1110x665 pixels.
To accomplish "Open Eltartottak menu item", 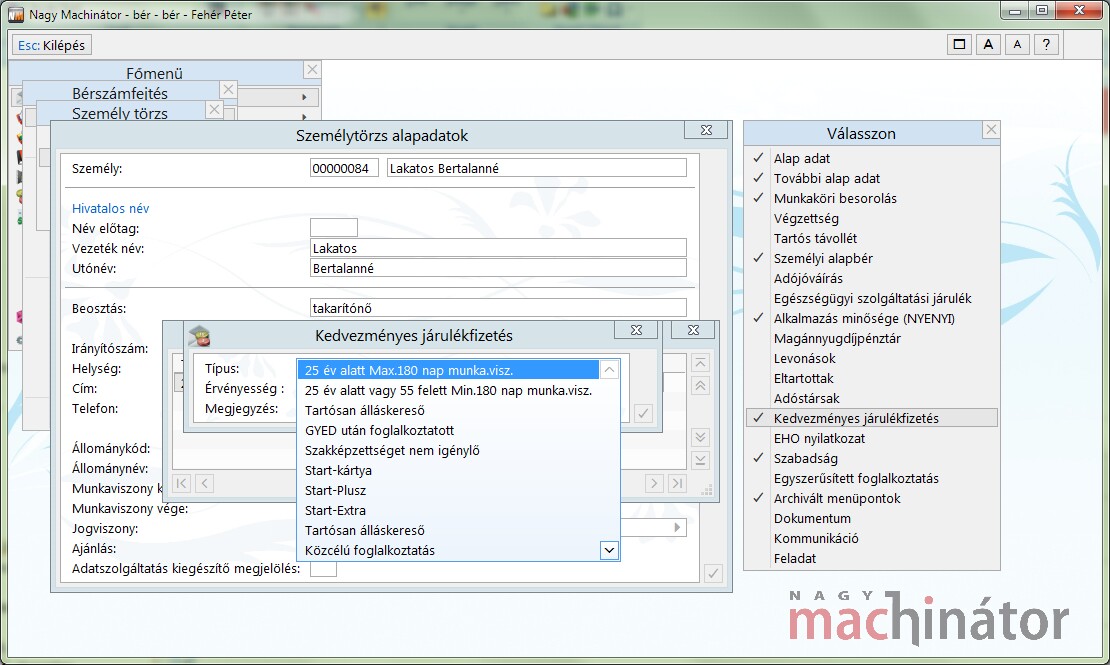I will (871, 378).
